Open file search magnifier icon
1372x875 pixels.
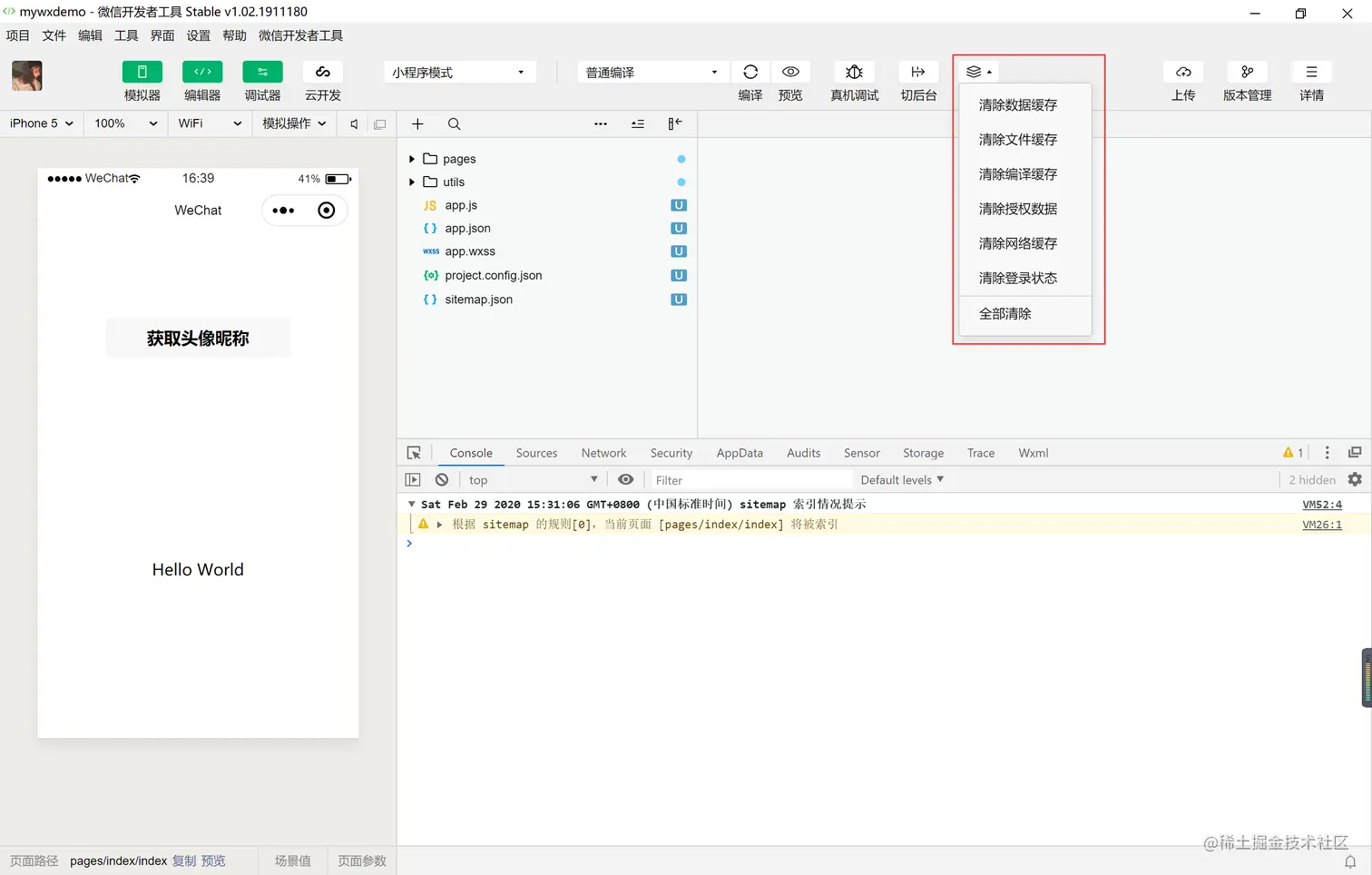455,124
